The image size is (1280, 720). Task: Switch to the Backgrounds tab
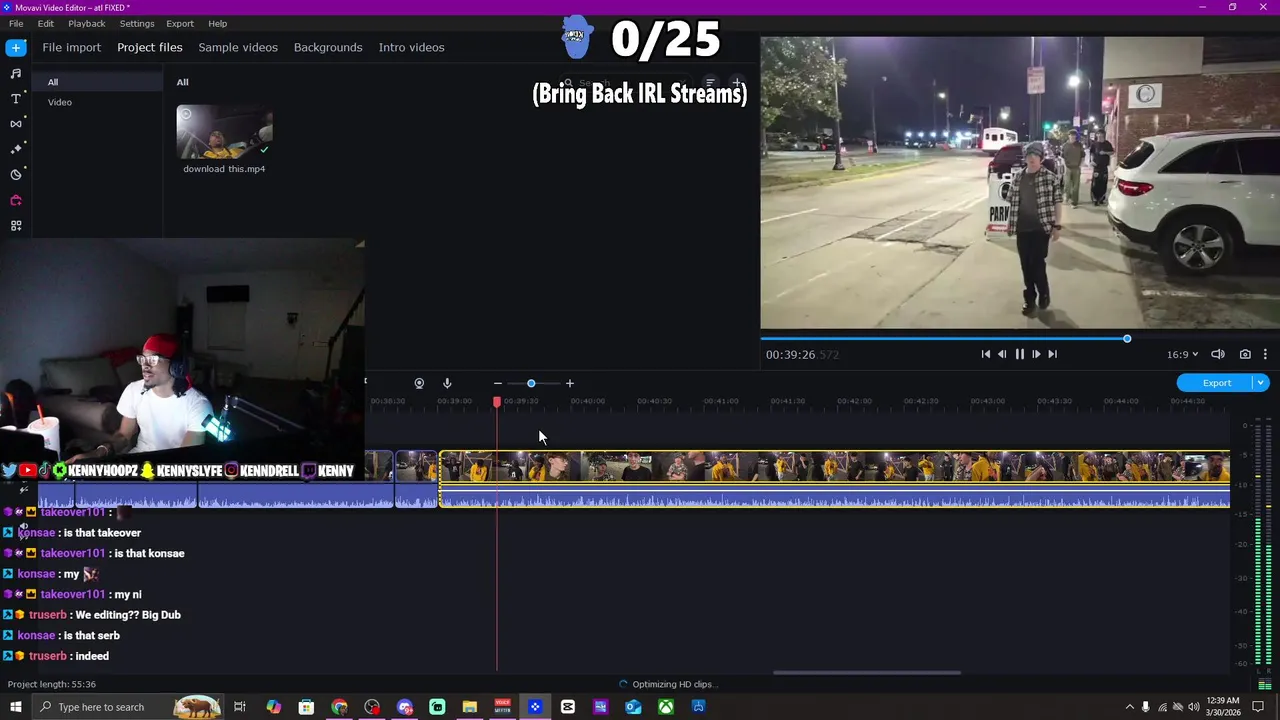pos(328,47)
